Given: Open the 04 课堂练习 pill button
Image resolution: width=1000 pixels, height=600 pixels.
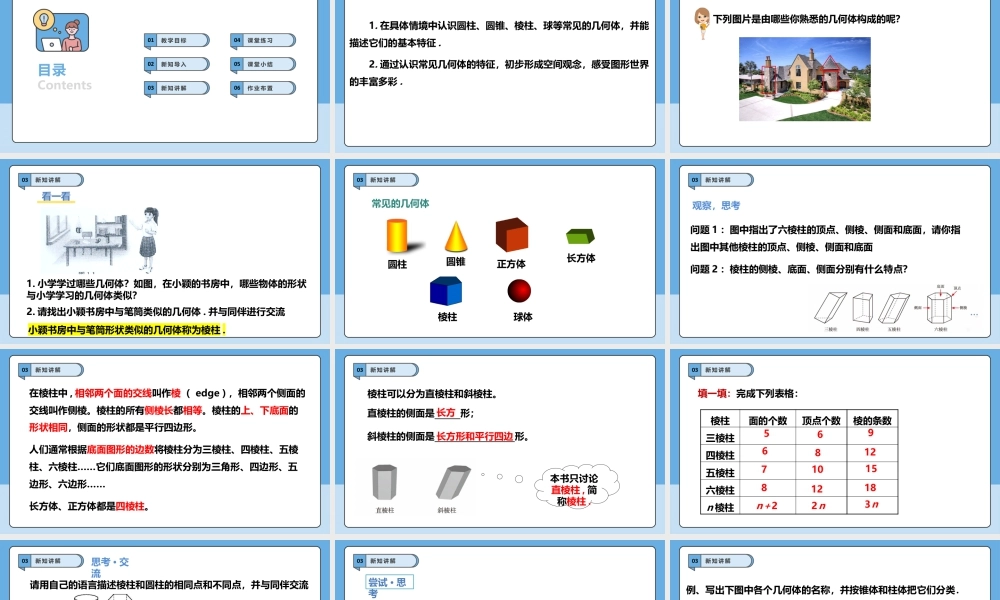Looking at the screenshot, I should click(x=262, y=40).
